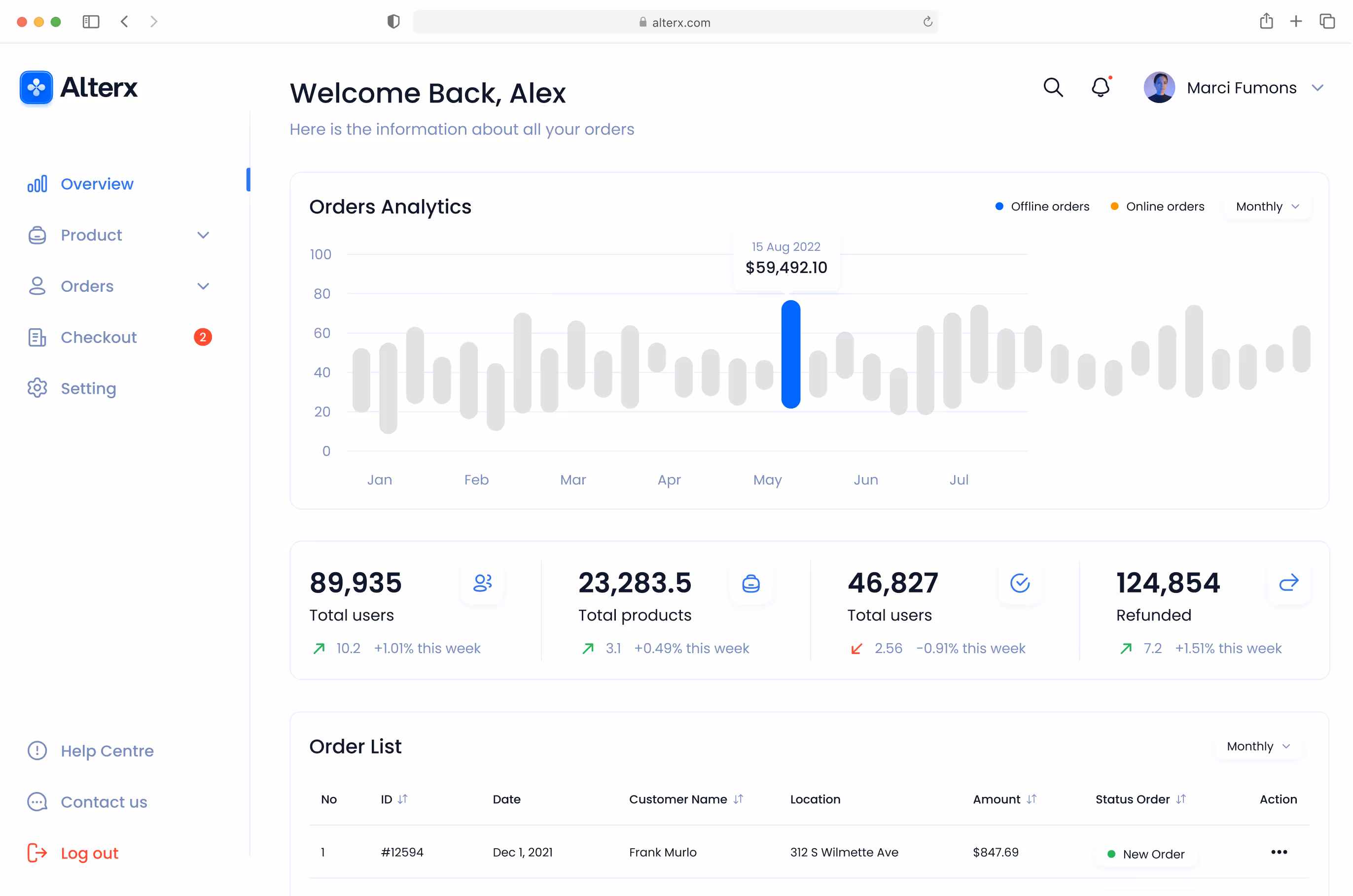This screenshot has height=896, width=1353.
Task: Open the Monthly dropdown in Orders Analytics
Action: (1266, 207)
